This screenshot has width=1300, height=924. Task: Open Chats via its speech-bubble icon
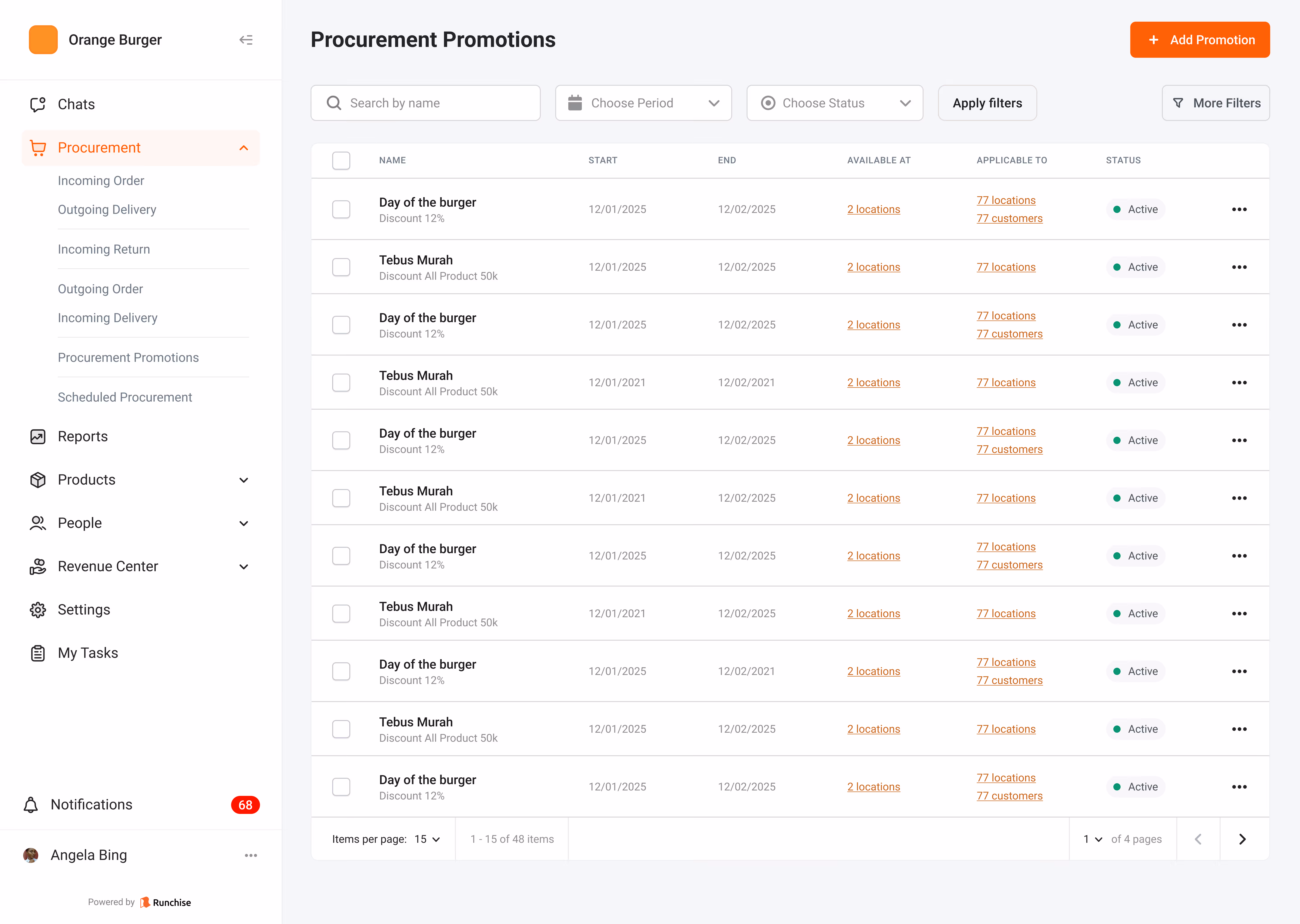37,104
